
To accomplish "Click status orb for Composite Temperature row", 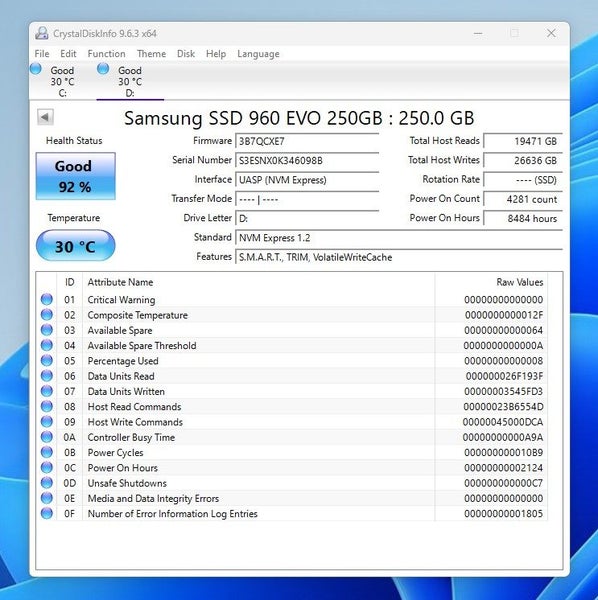I will tap(47, 315).
